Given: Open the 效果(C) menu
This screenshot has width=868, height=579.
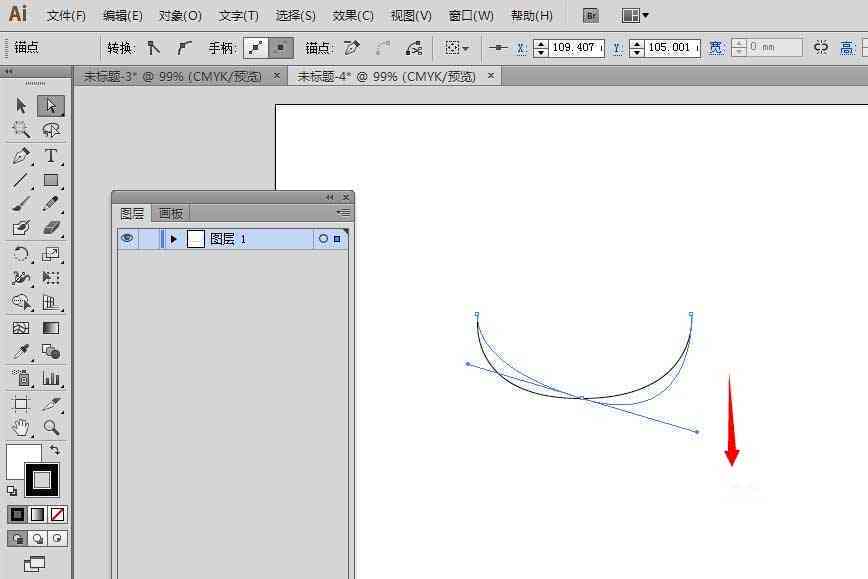Looking at the screenshot, I should click(353, 15).
